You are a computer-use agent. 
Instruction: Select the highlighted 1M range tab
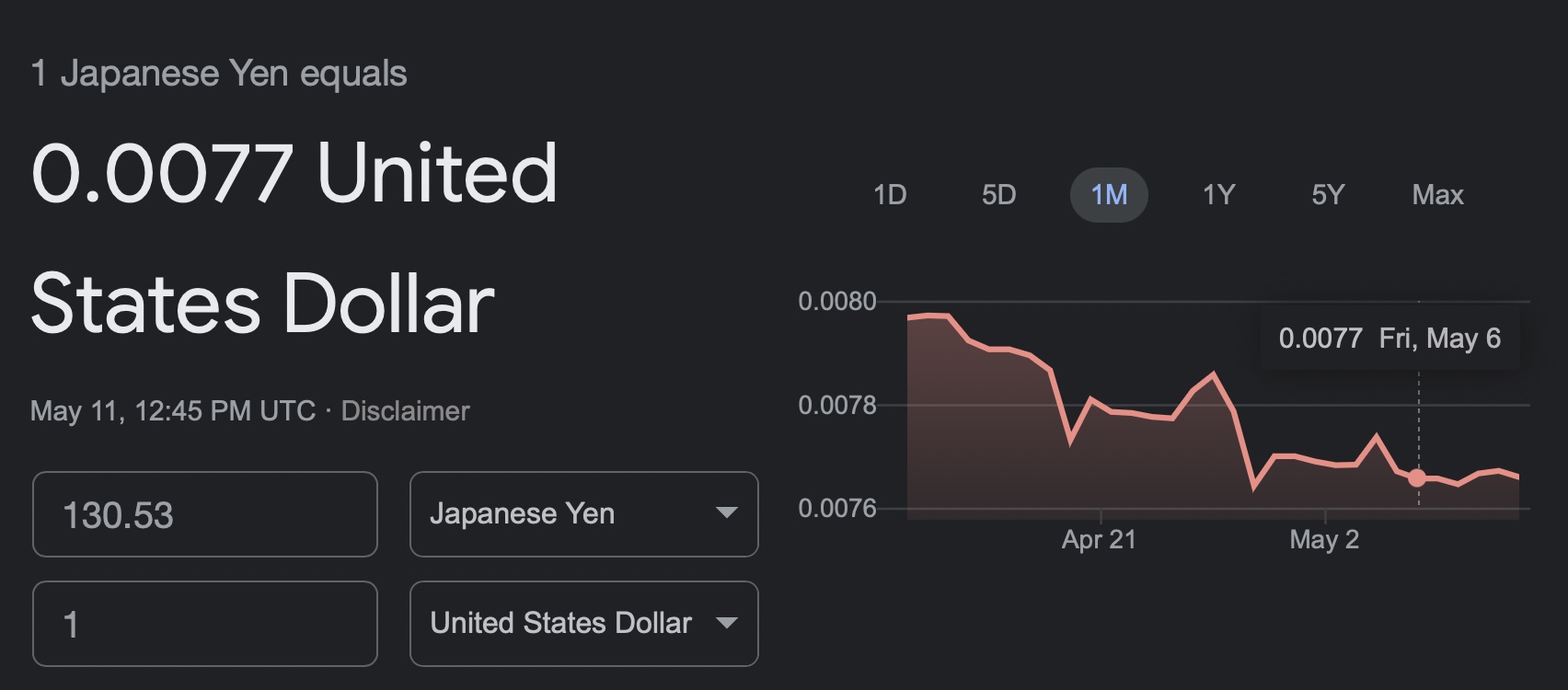pos(1109,195)
